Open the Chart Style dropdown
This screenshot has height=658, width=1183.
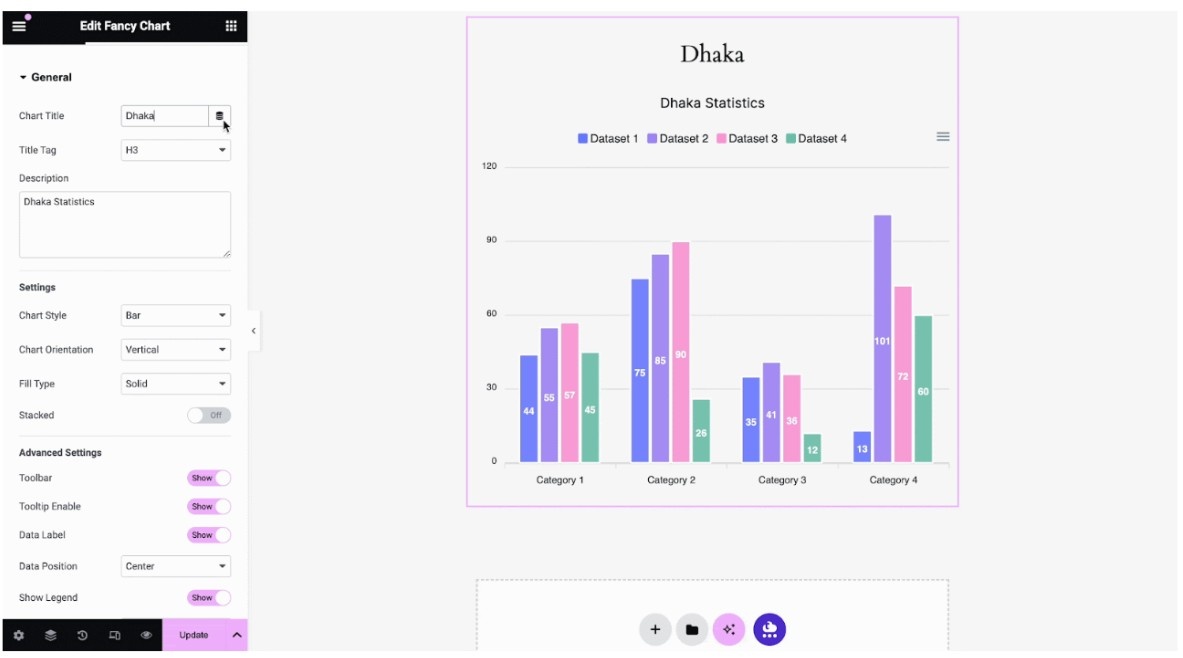click(176, 315)
